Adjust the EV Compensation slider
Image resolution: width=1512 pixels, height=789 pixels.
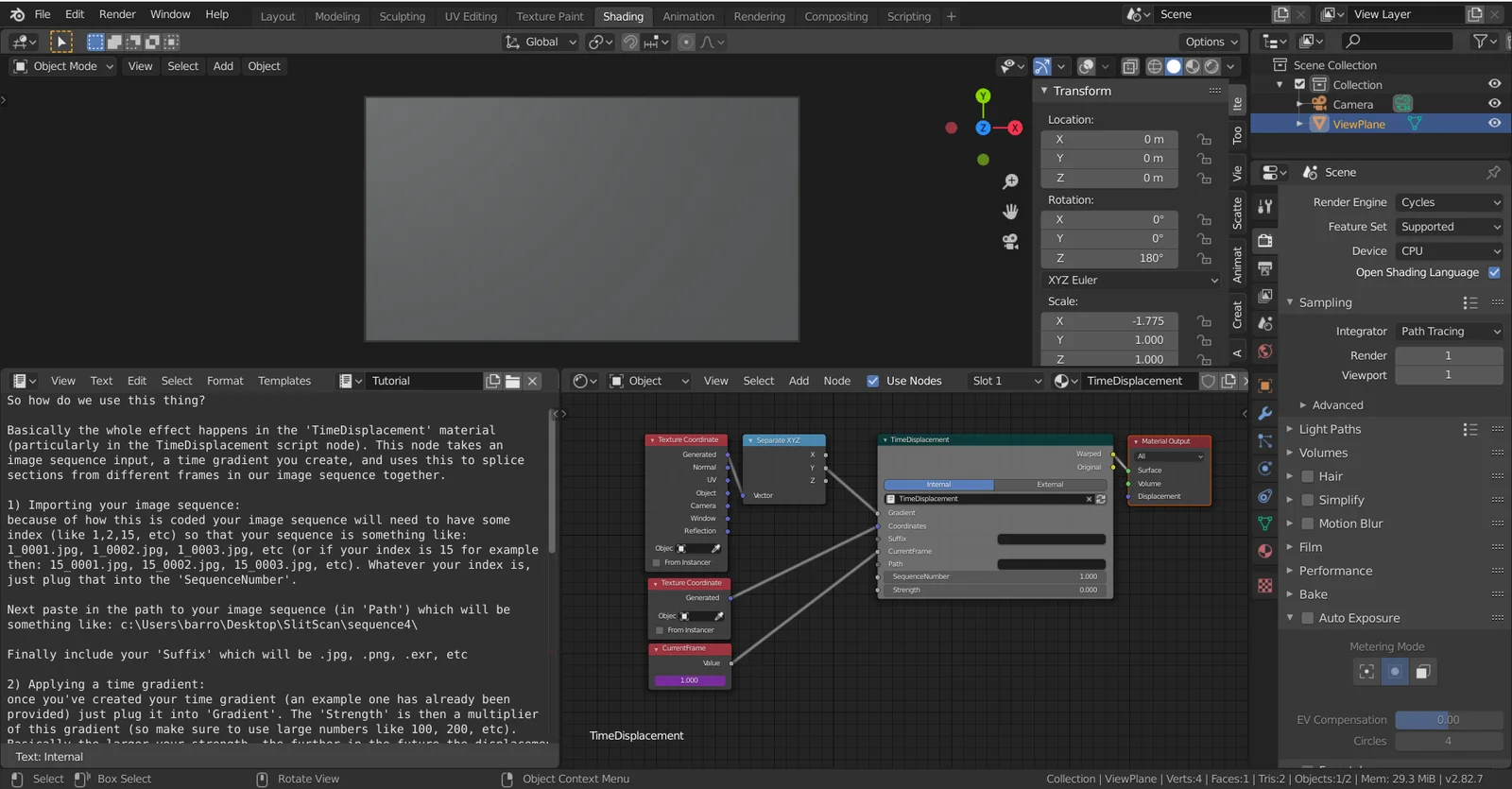click(x=1448, y=720)
